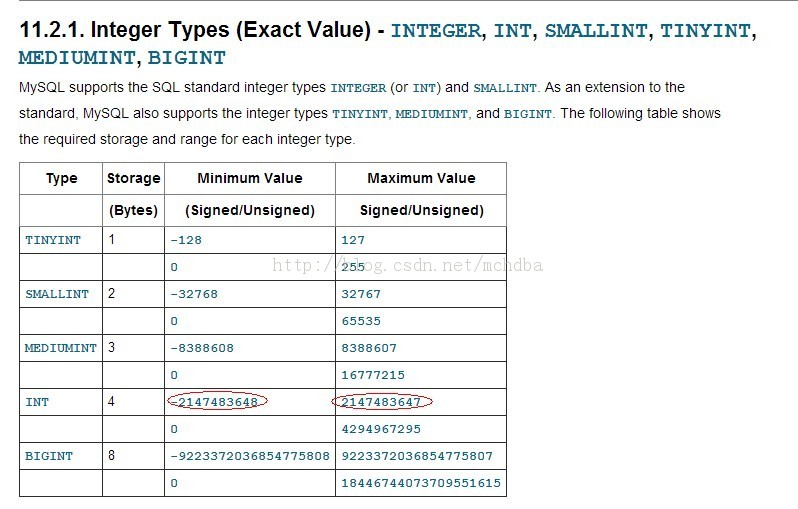Image resolution: width=798 pixels, height=509 pixels.
Task: Click unsigned INT maximum 4294967295
Action: point(381,429)
